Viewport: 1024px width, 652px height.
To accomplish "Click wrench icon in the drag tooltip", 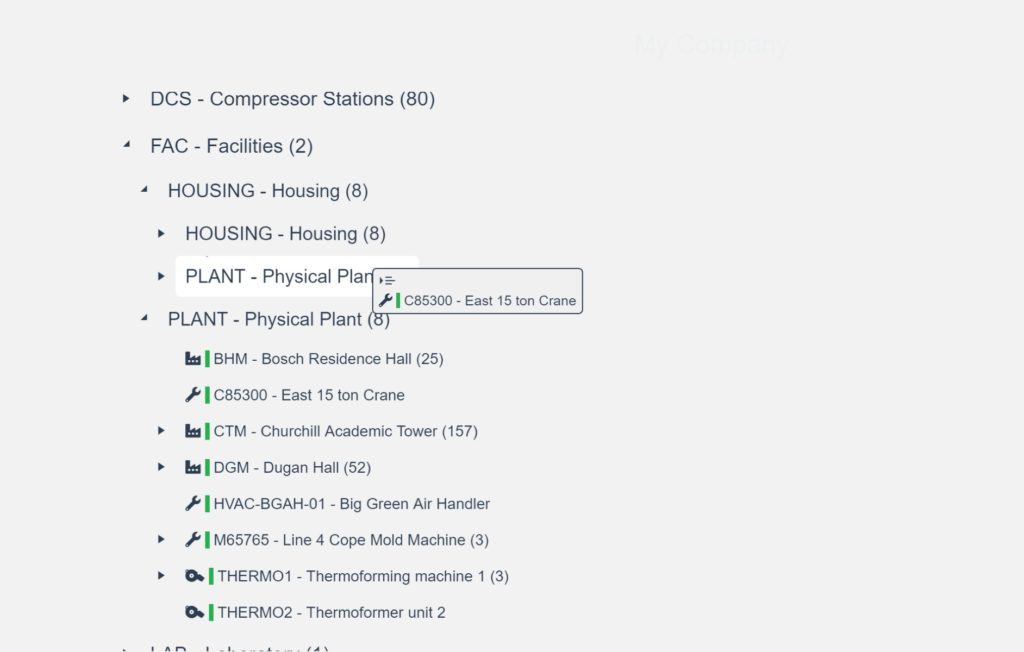I will tap(385, 300).
